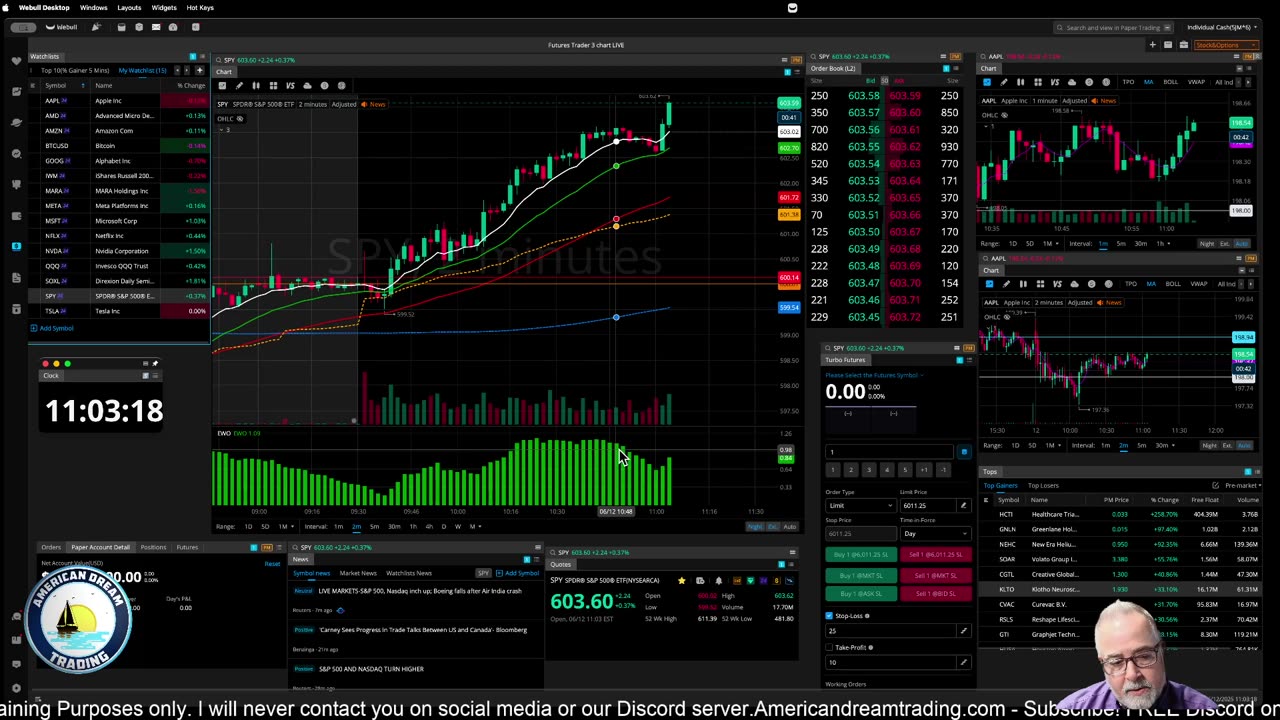Toggle the Stop-Loss checkbox
Screen dimensions: 1280x720
829,616
